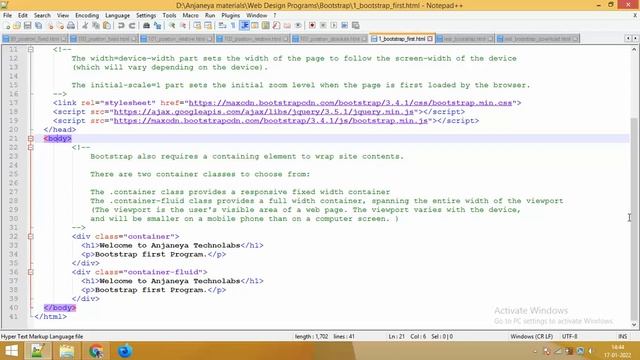This screenshot has height=360, width=640.
Task: Collapse the comment fold at line 11
Action: tap(31, 49)
